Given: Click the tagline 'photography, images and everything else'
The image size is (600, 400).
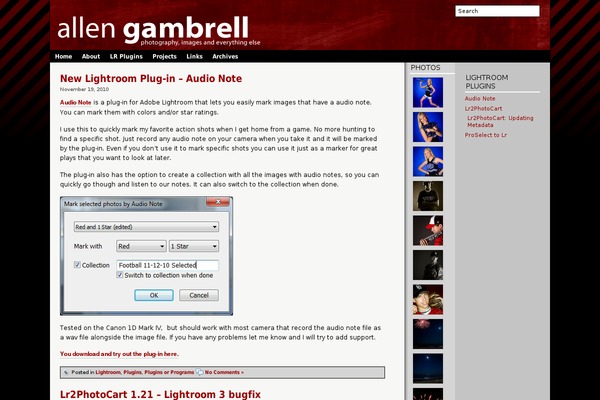Looking at the screenshot, I should tap(200, 42).
